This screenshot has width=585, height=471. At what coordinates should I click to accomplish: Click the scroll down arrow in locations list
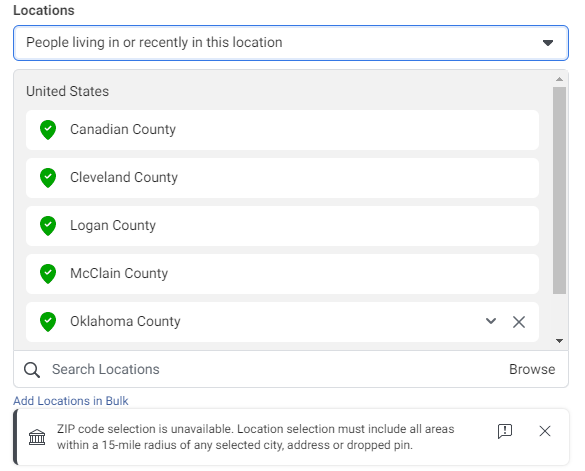[x=559, y=340]
